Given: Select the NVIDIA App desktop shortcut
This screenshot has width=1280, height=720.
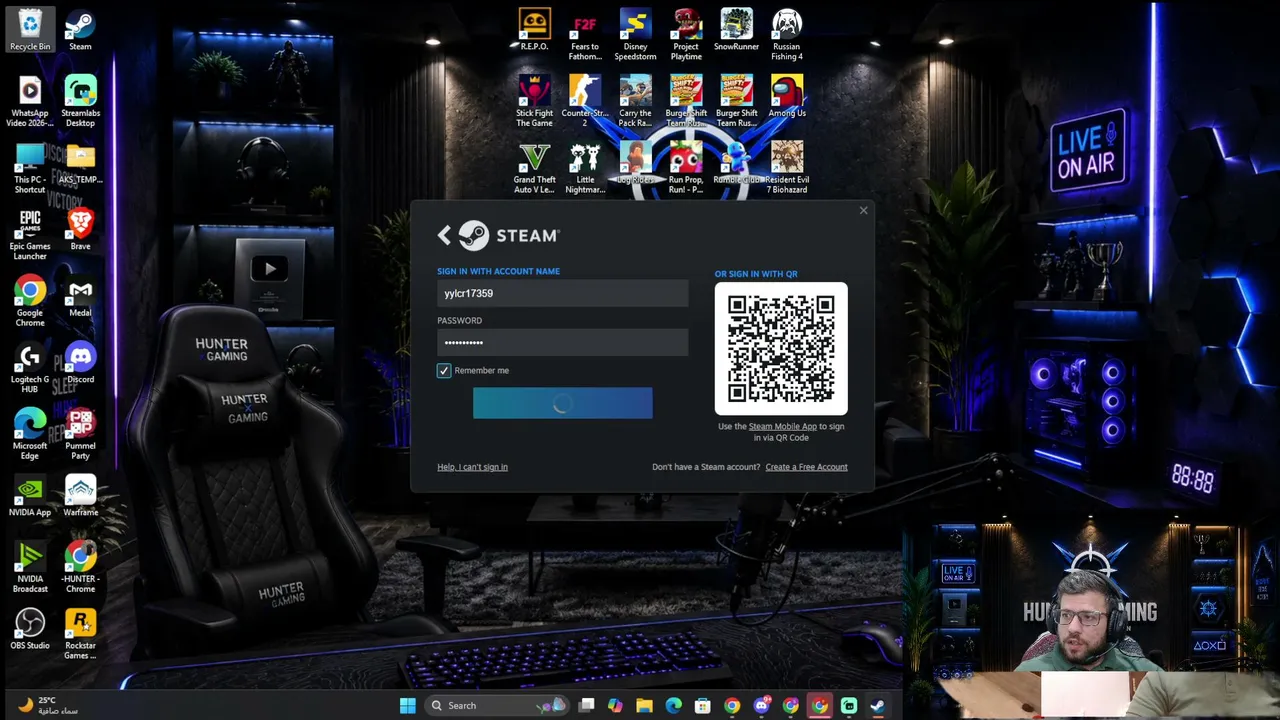Looking at the screenshot, I should [x=30, y=497].
